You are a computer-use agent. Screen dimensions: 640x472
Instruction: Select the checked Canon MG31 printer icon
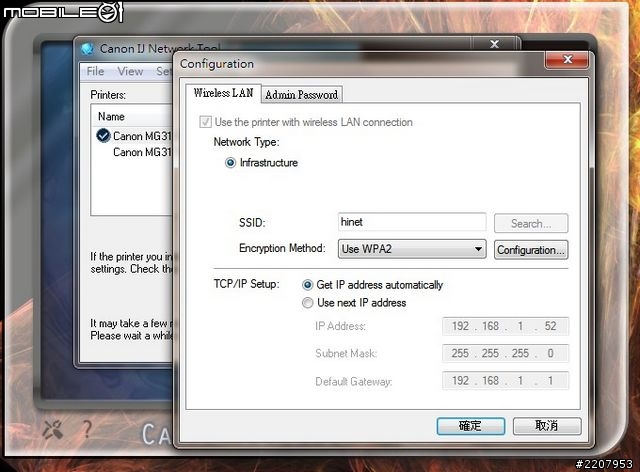pos(103,136)
